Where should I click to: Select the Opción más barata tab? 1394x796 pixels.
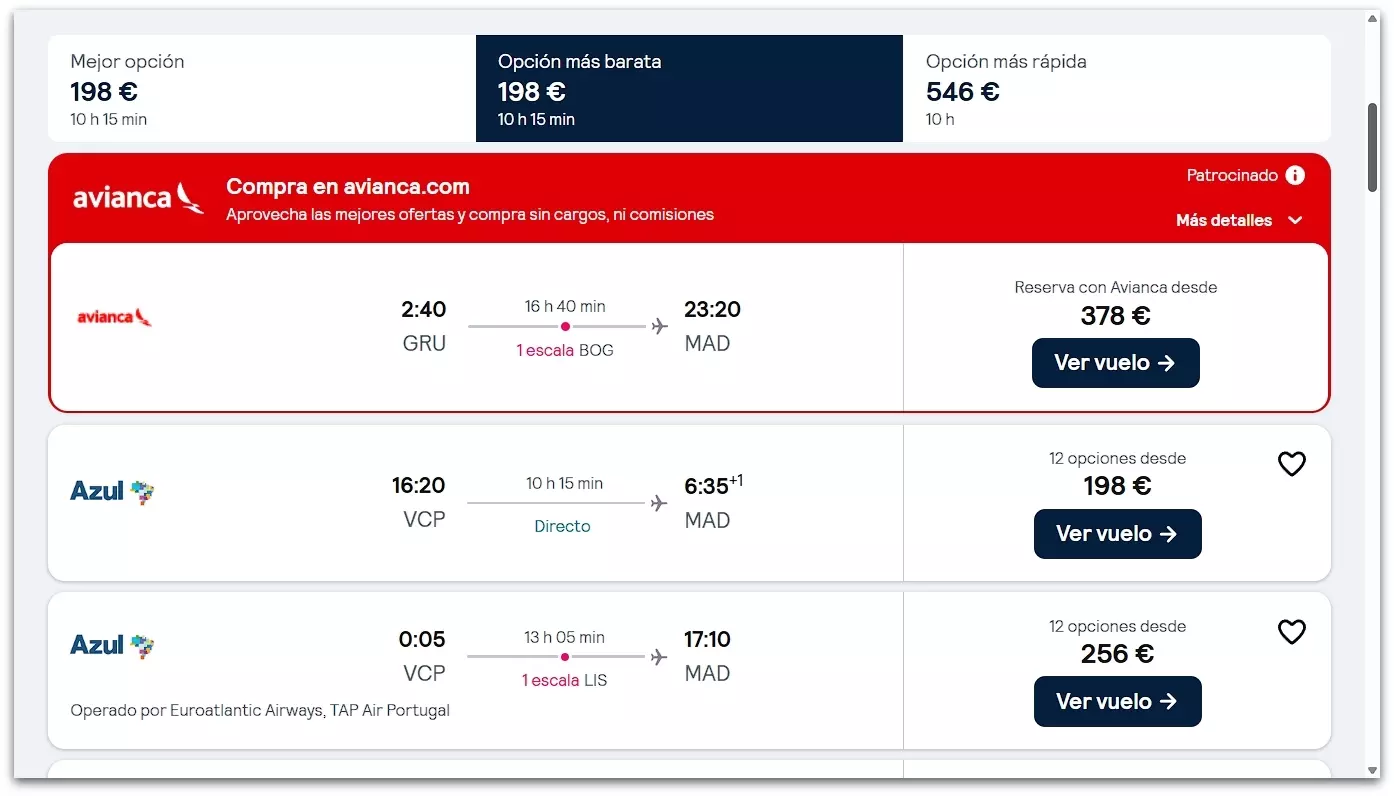point(689,89)
